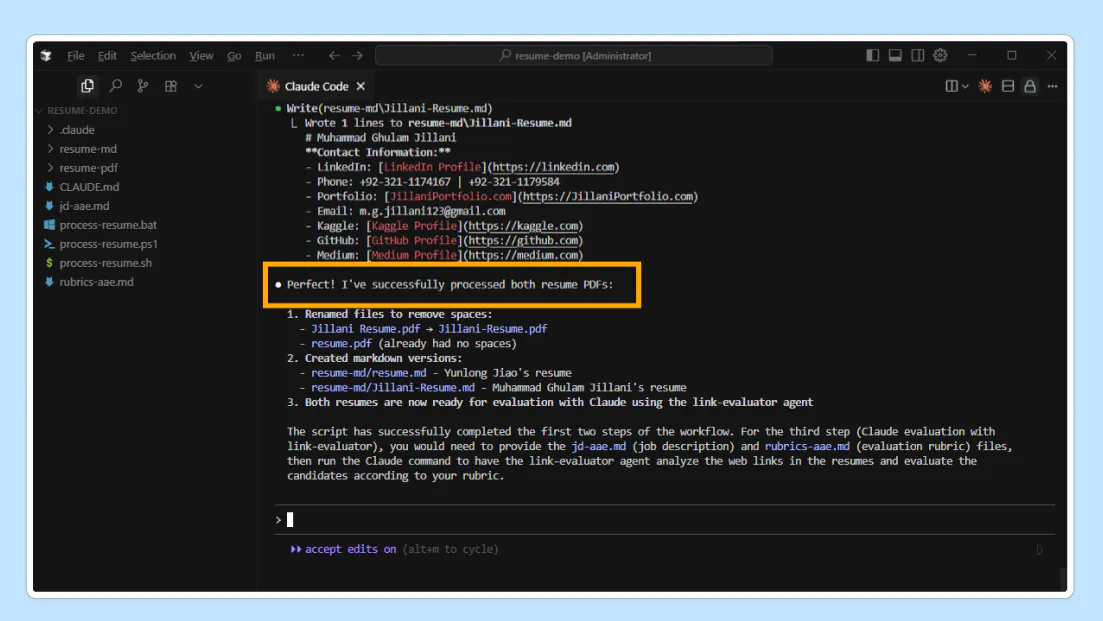This screenshot has height=621, width=1103.
Task: Toggle the editor group lock icon
Action: click(x=1030, y=86)
